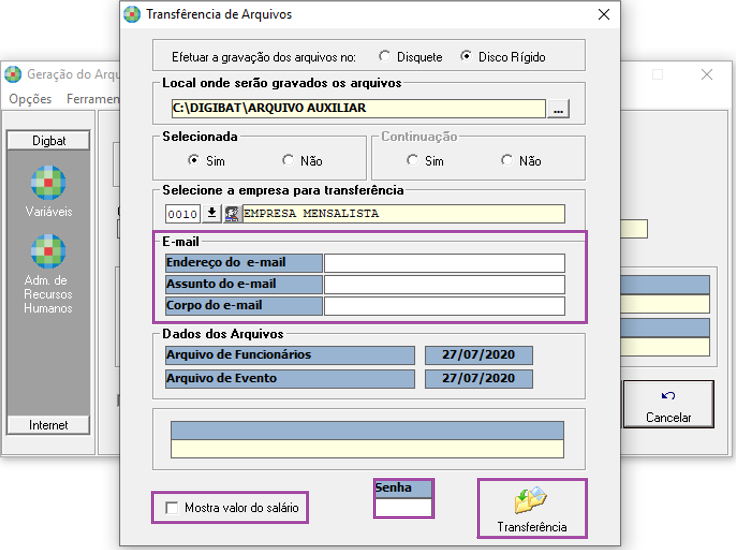Choose Não under Selecionada
The height and width of the screenshot is (550, 736).
pyautogui.click(x=288, y=160)
